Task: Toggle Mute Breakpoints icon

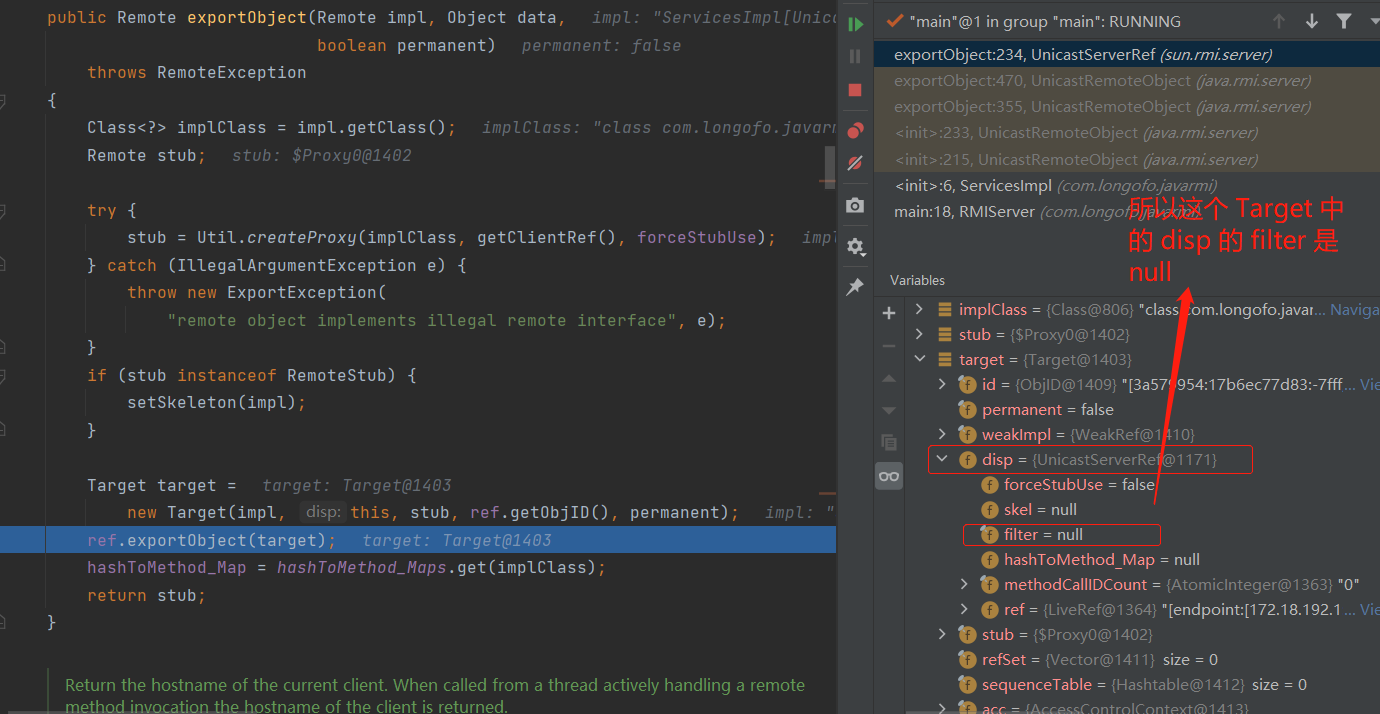Action: 855,162
